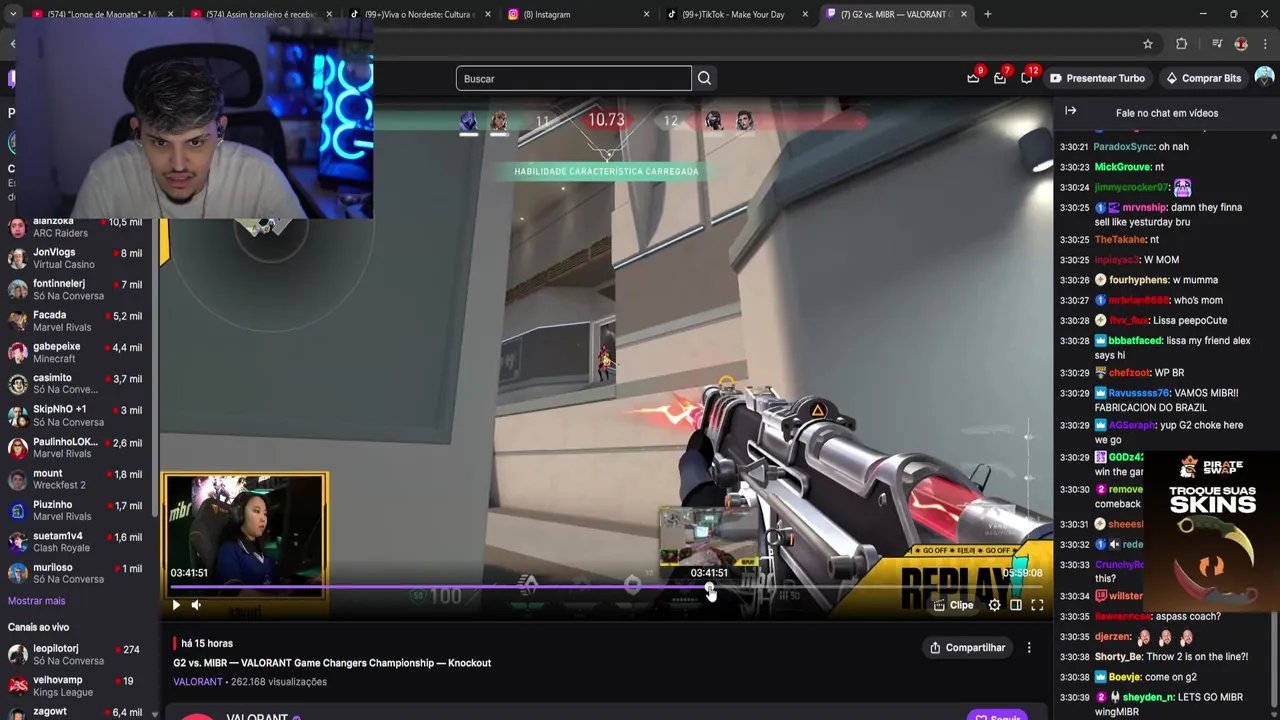Open leopilotorj live channel

point(76,655)
